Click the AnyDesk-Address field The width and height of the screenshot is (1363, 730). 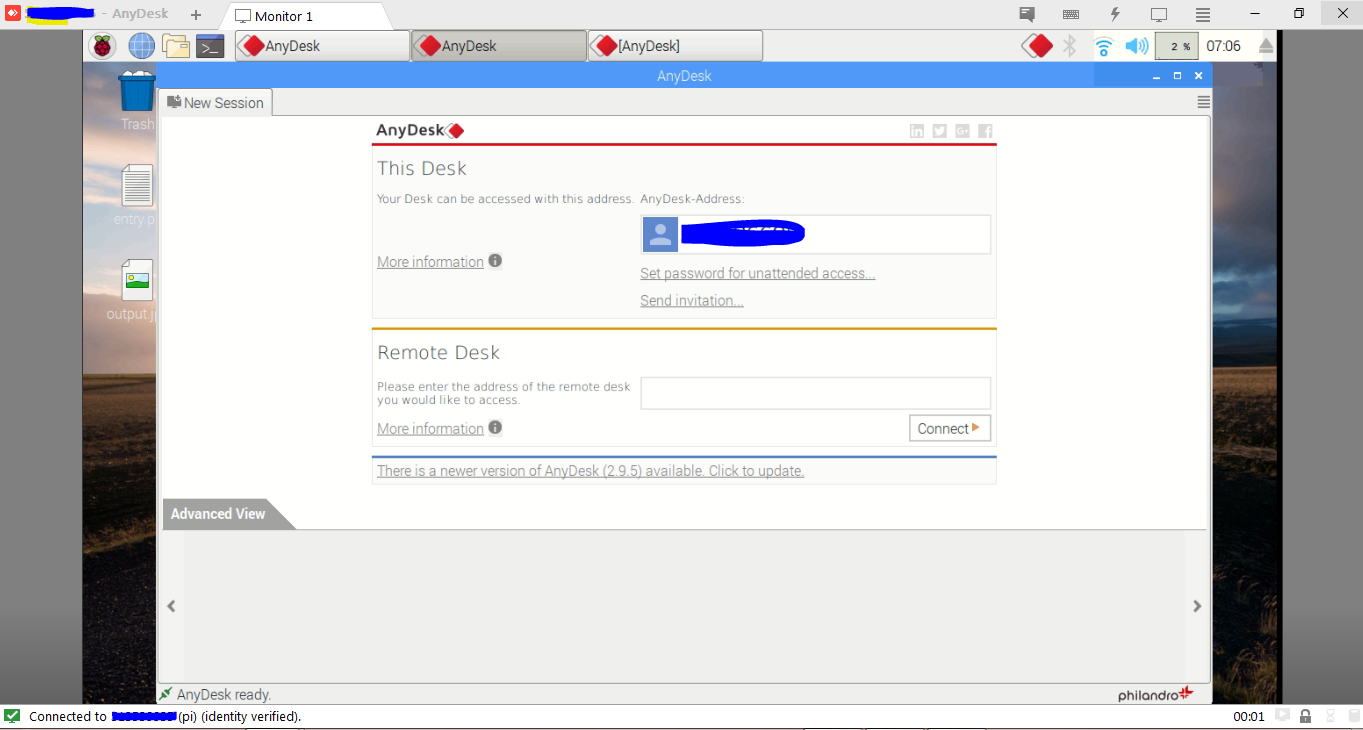pyautogui.click(x=816, y=235)
